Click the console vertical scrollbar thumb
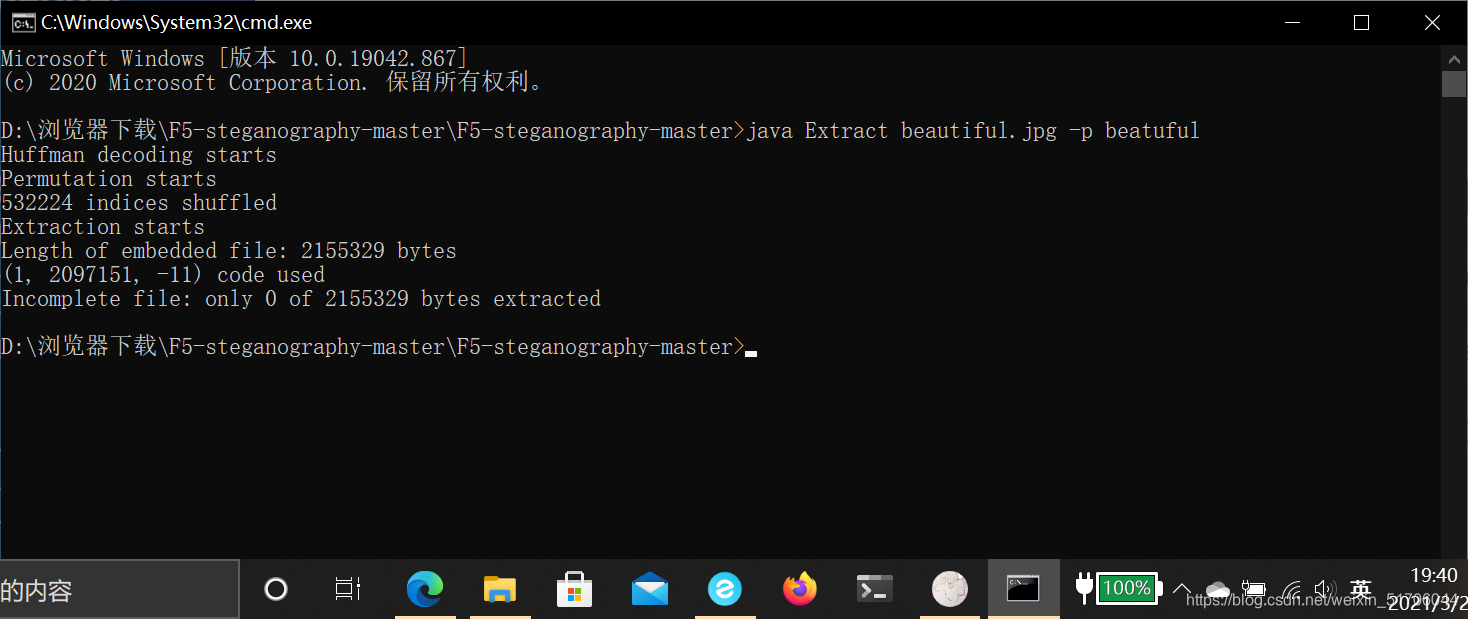This screenshot has height=619, width=1468. [1454, 83]
